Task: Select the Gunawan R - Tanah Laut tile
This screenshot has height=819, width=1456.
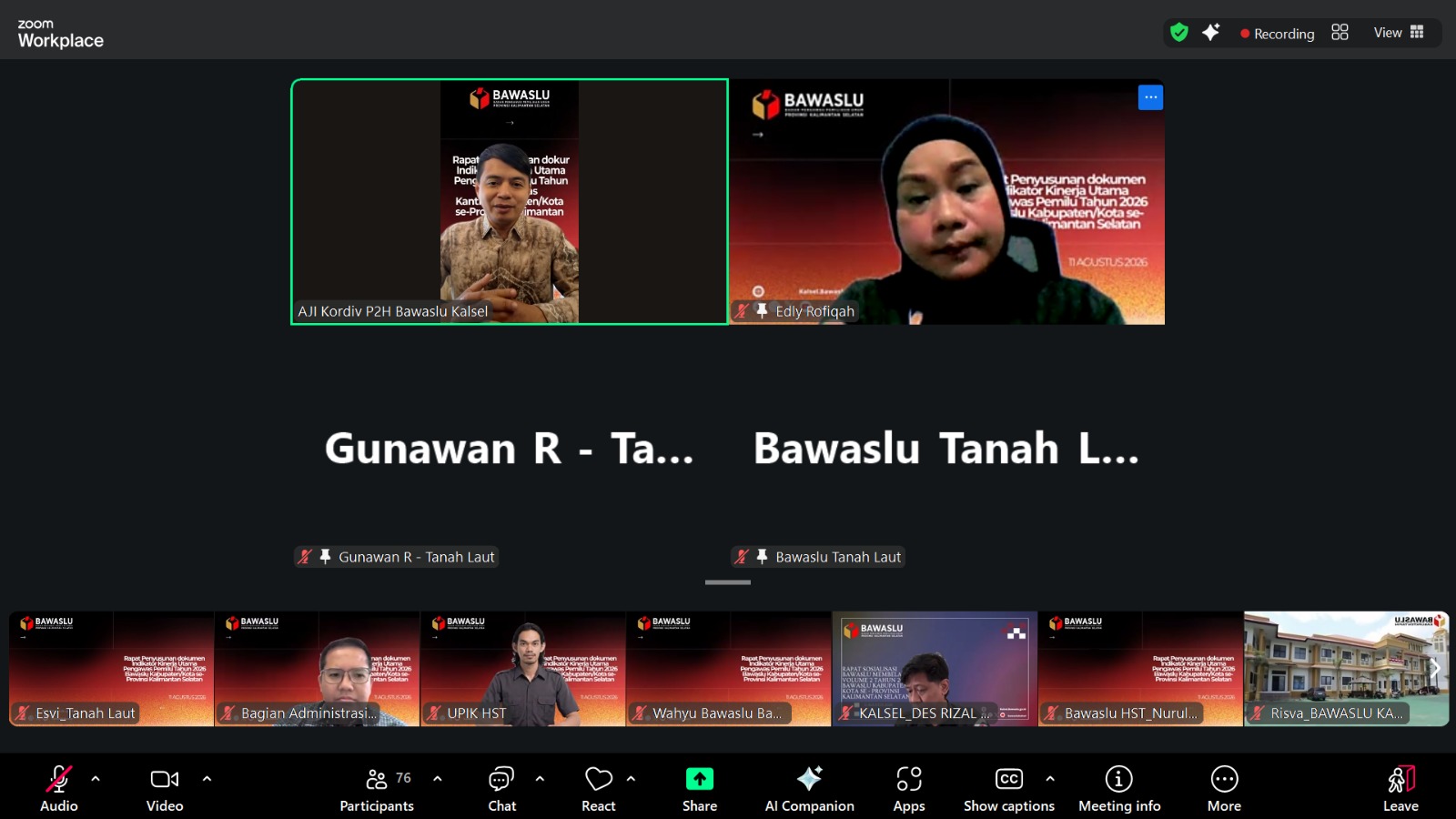Action: pos(510,450)
